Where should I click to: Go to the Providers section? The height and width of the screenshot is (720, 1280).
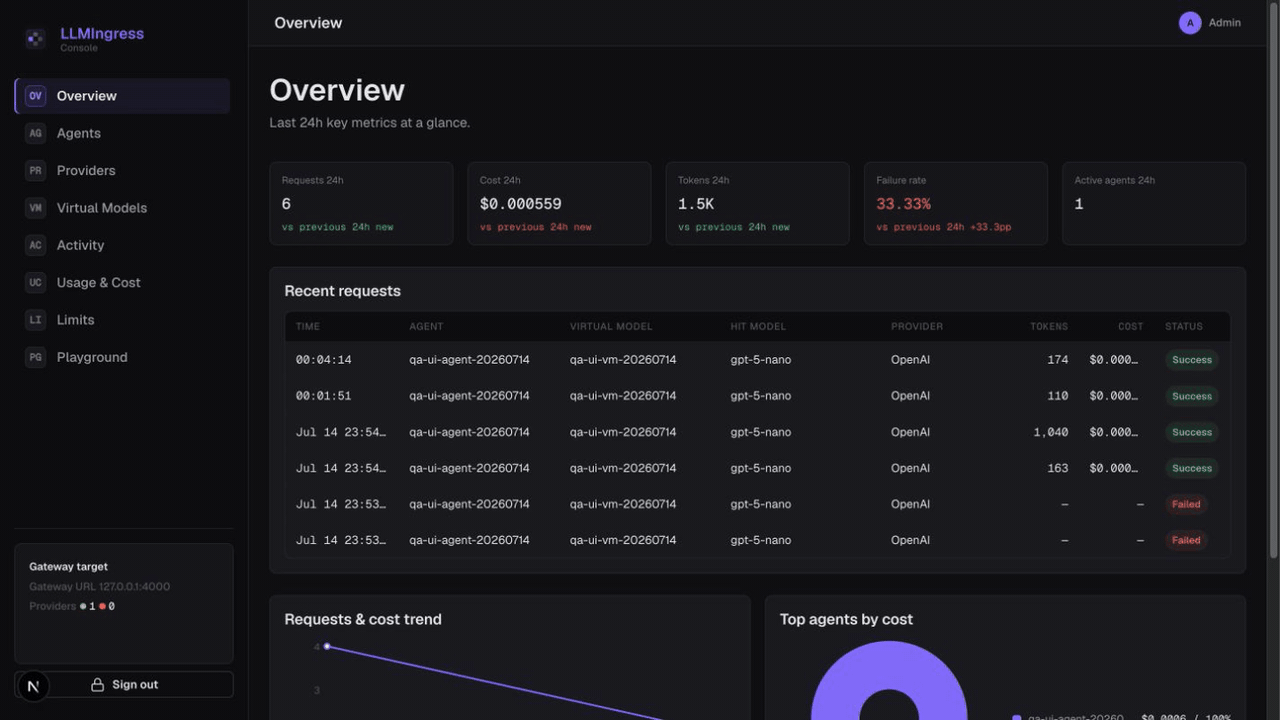pos(122,170)
